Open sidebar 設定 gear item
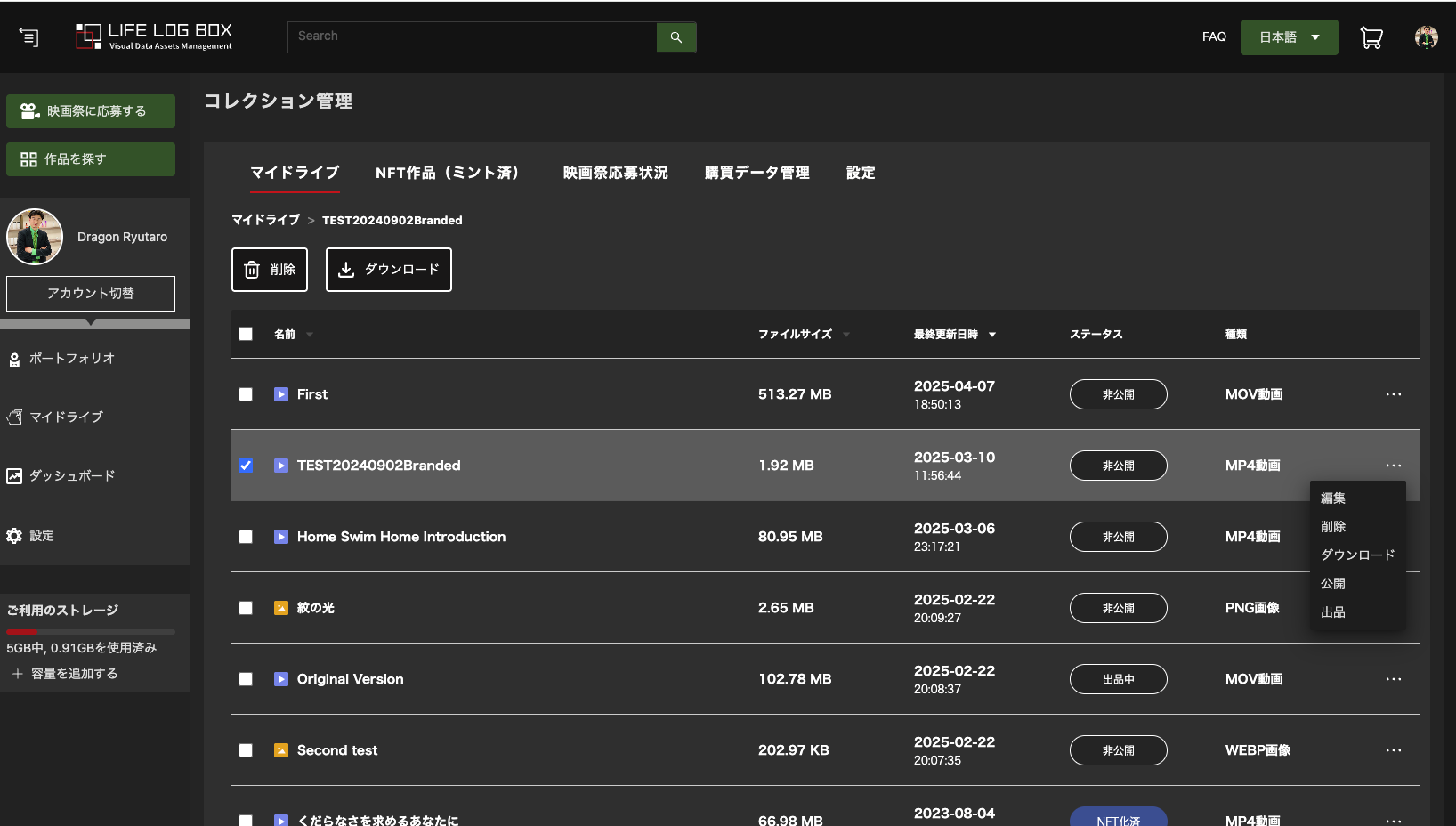This screenshot has width=1456, height=826. [41, 536]
